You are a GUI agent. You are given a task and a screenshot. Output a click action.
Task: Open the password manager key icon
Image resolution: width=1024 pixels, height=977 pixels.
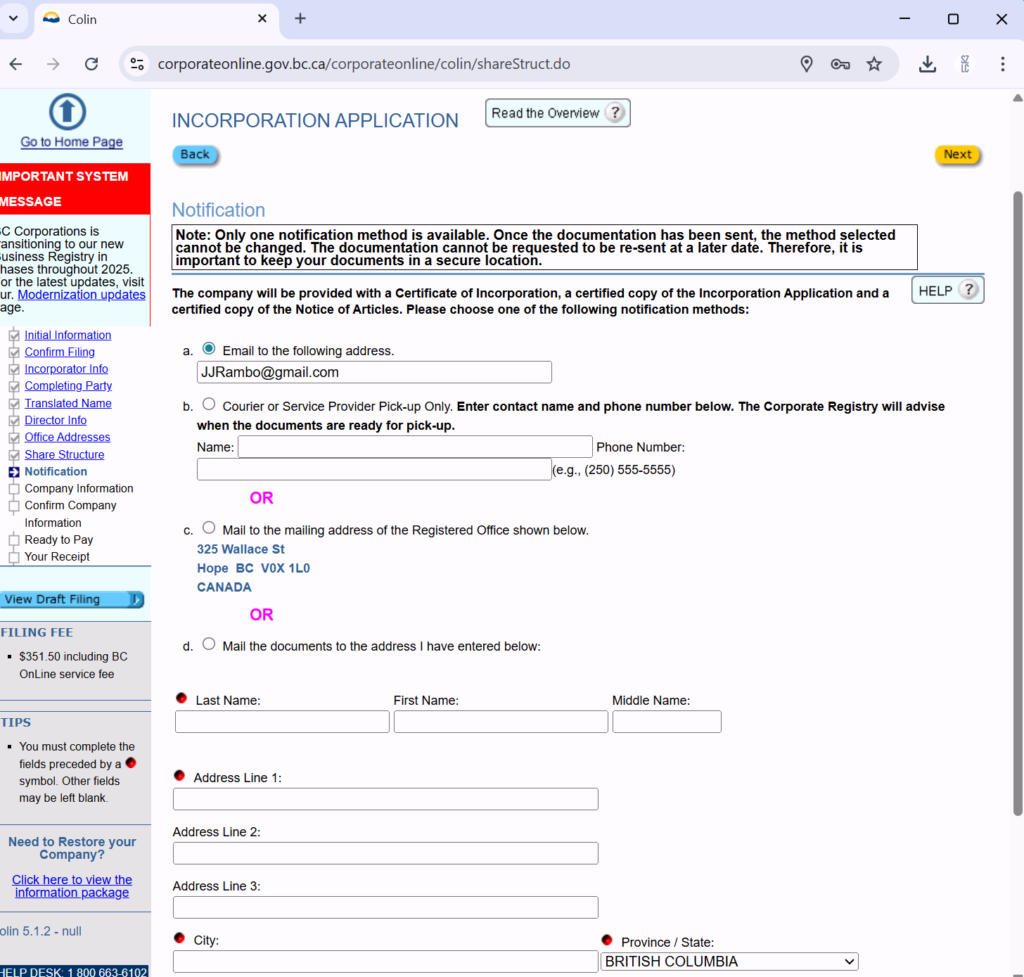pos(840,64)
